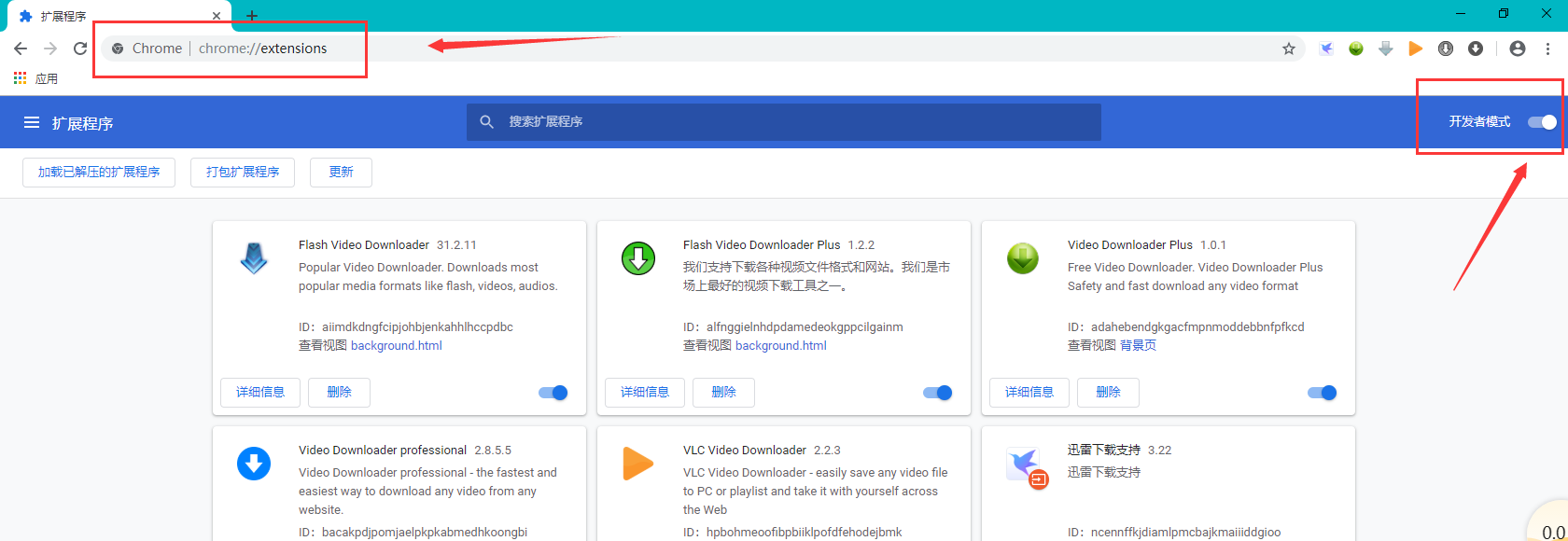Viewport: 1568px width, 541px height.
Task: Select the 扩展程序 browser tab
Action: point(119,16)
